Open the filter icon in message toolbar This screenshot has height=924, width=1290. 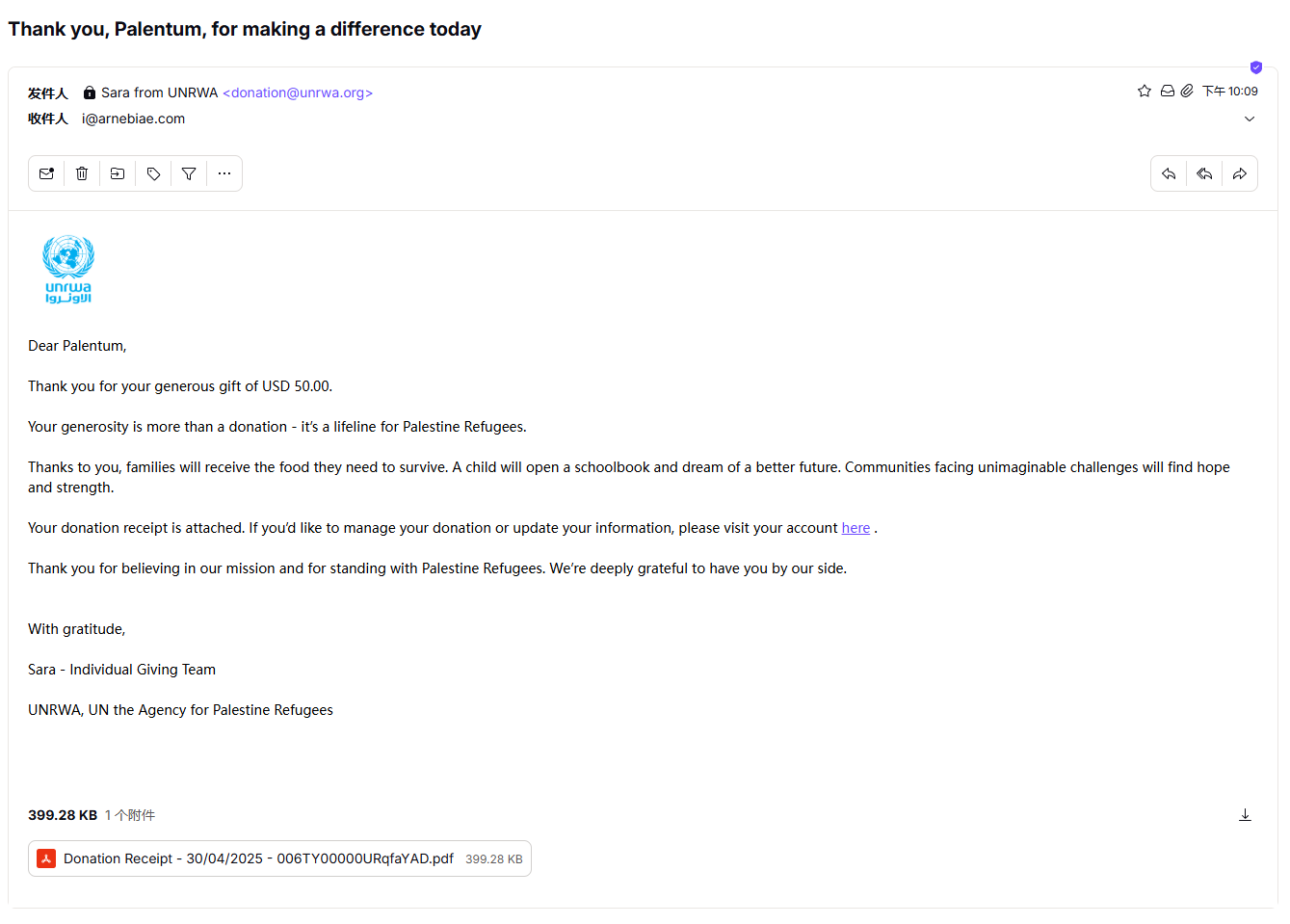coord(189,173)
